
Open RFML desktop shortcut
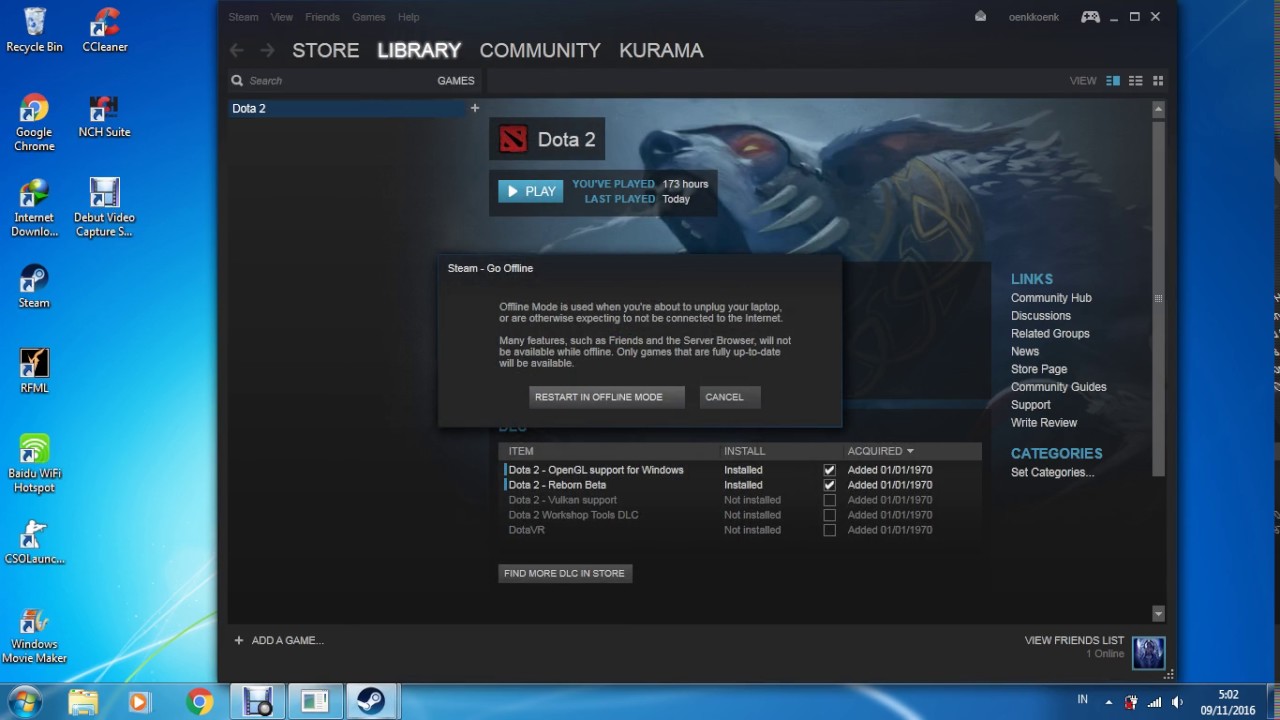click(34, 372)
